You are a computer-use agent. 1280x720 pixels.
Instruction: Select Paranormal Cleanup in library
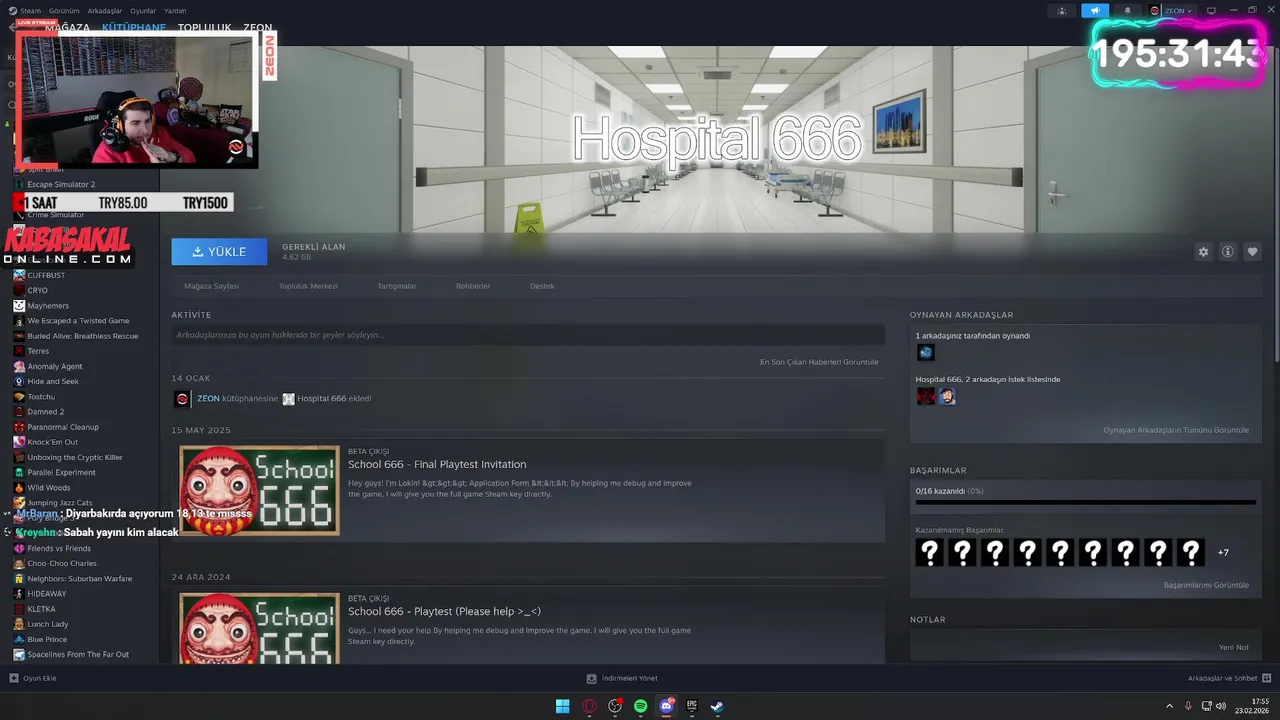click(x=63, y=427)
